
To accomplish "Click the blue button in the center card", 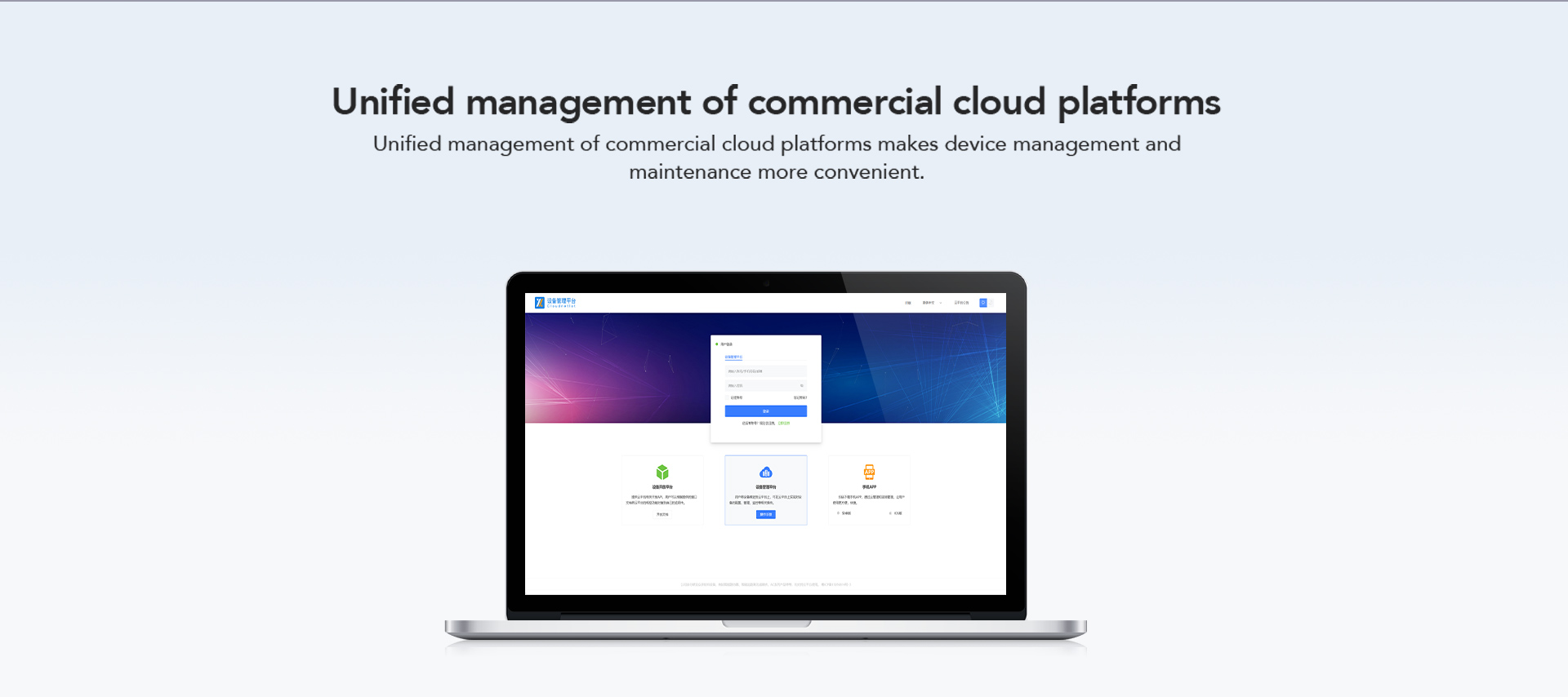I will [x=766, y=514].
